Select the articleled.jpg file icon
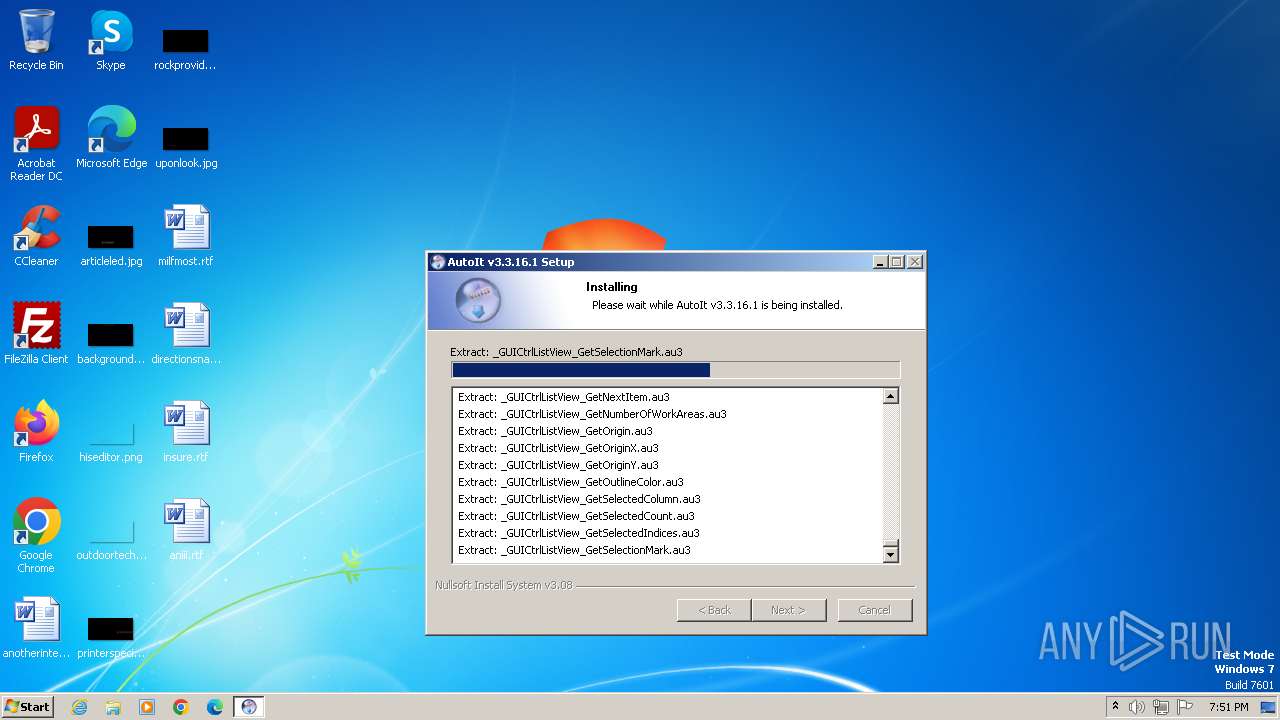The image size is (1280, 720). coord(111,244)
